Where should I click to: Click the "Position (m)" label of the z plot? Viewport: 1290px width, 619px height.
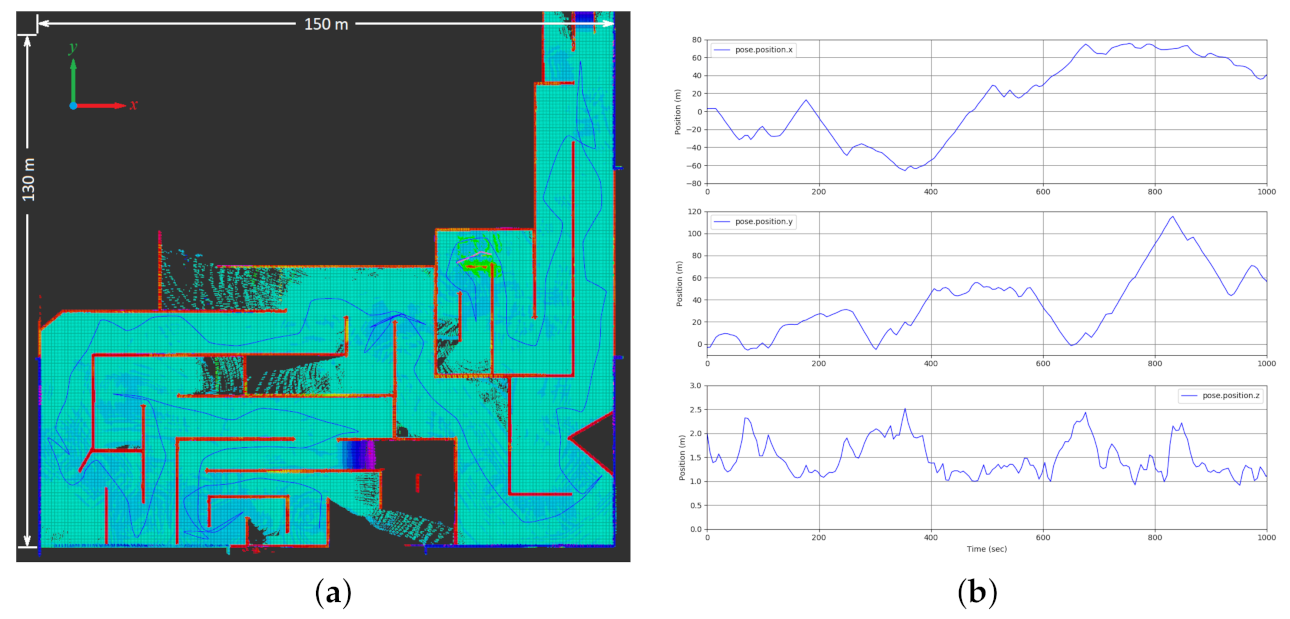(x=679, y=457)
